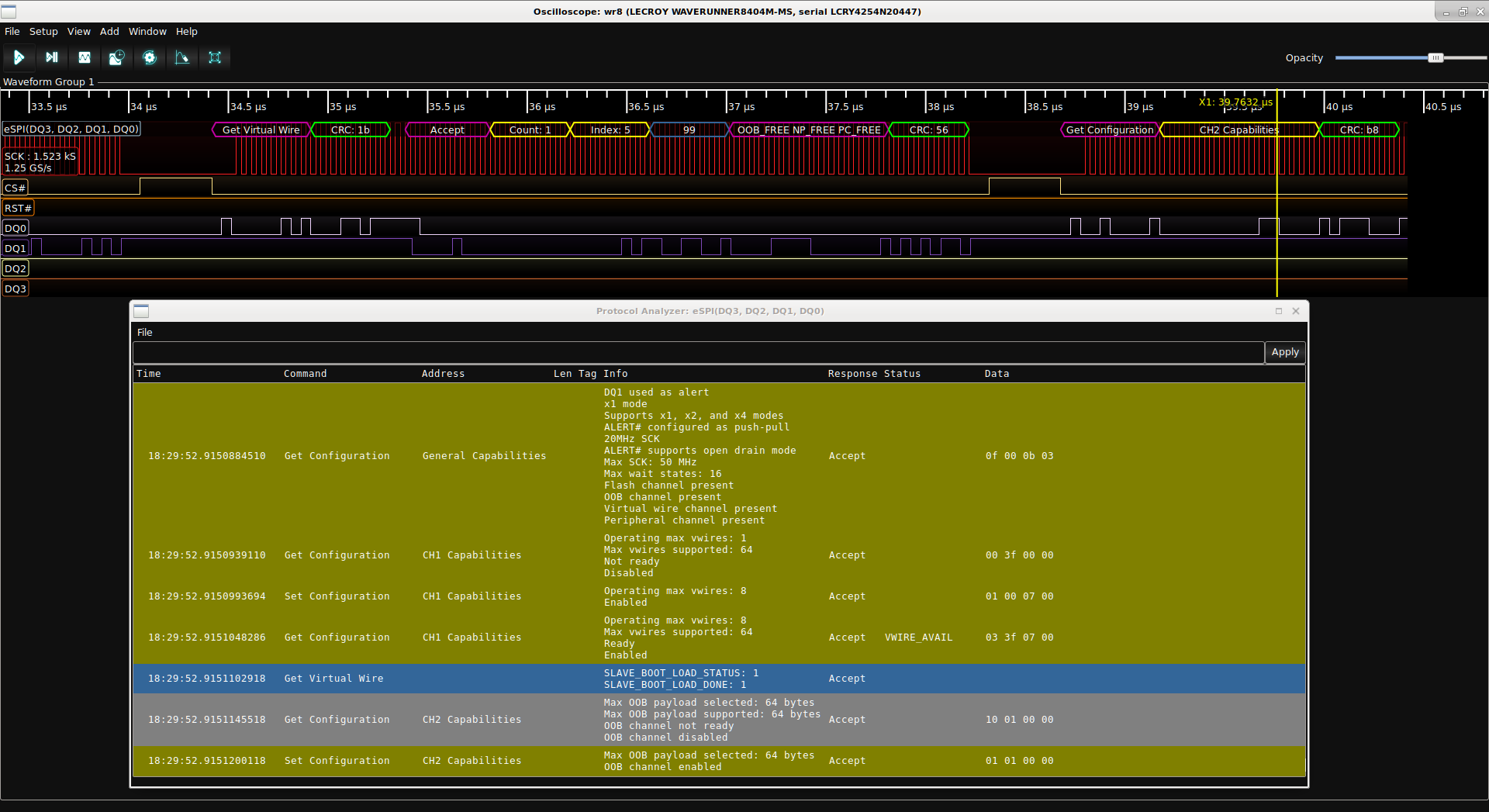Open the Setup menu

tap(43, 32)
